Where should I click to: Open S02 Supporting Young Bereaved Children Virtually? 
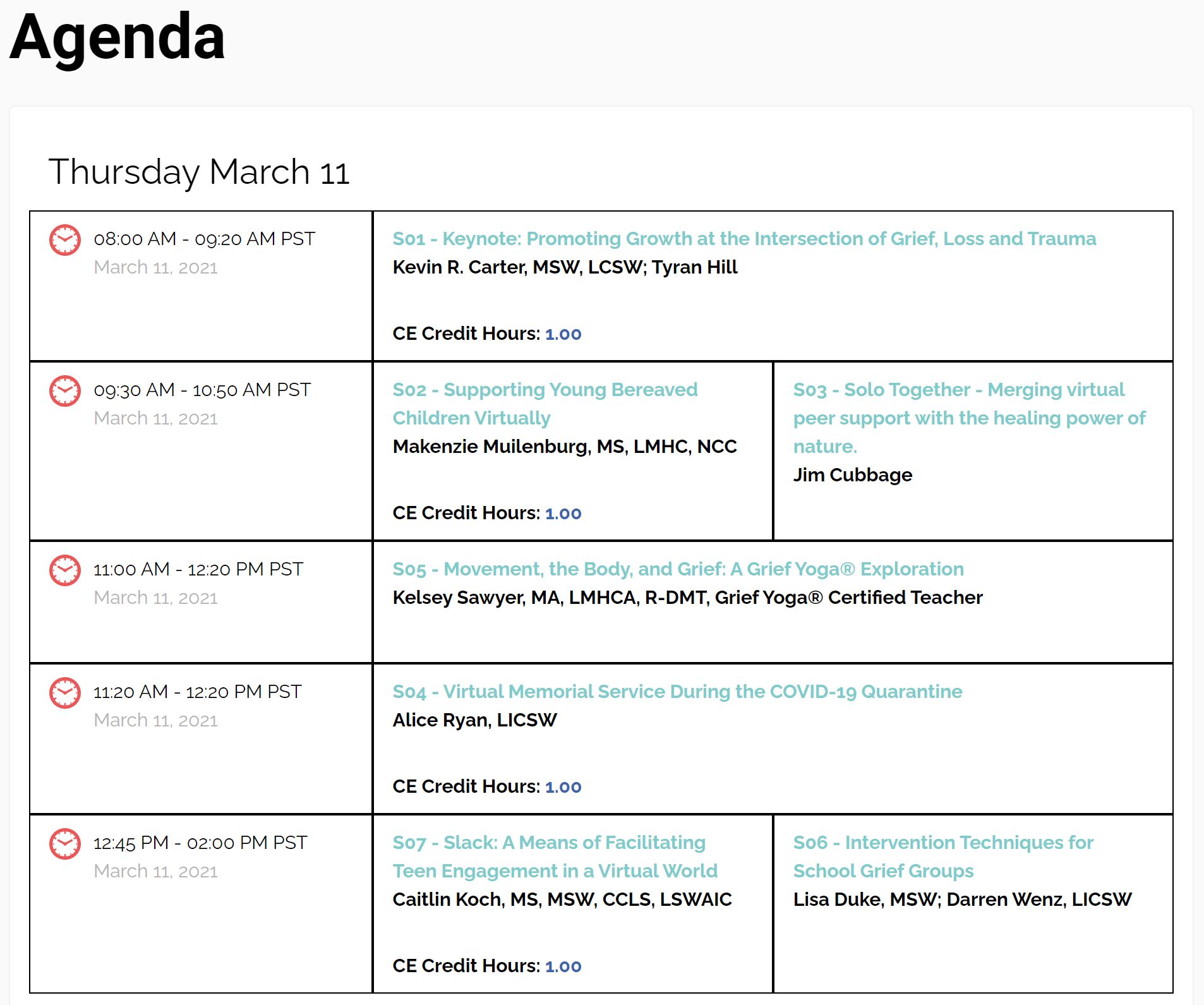click(545, 404)
